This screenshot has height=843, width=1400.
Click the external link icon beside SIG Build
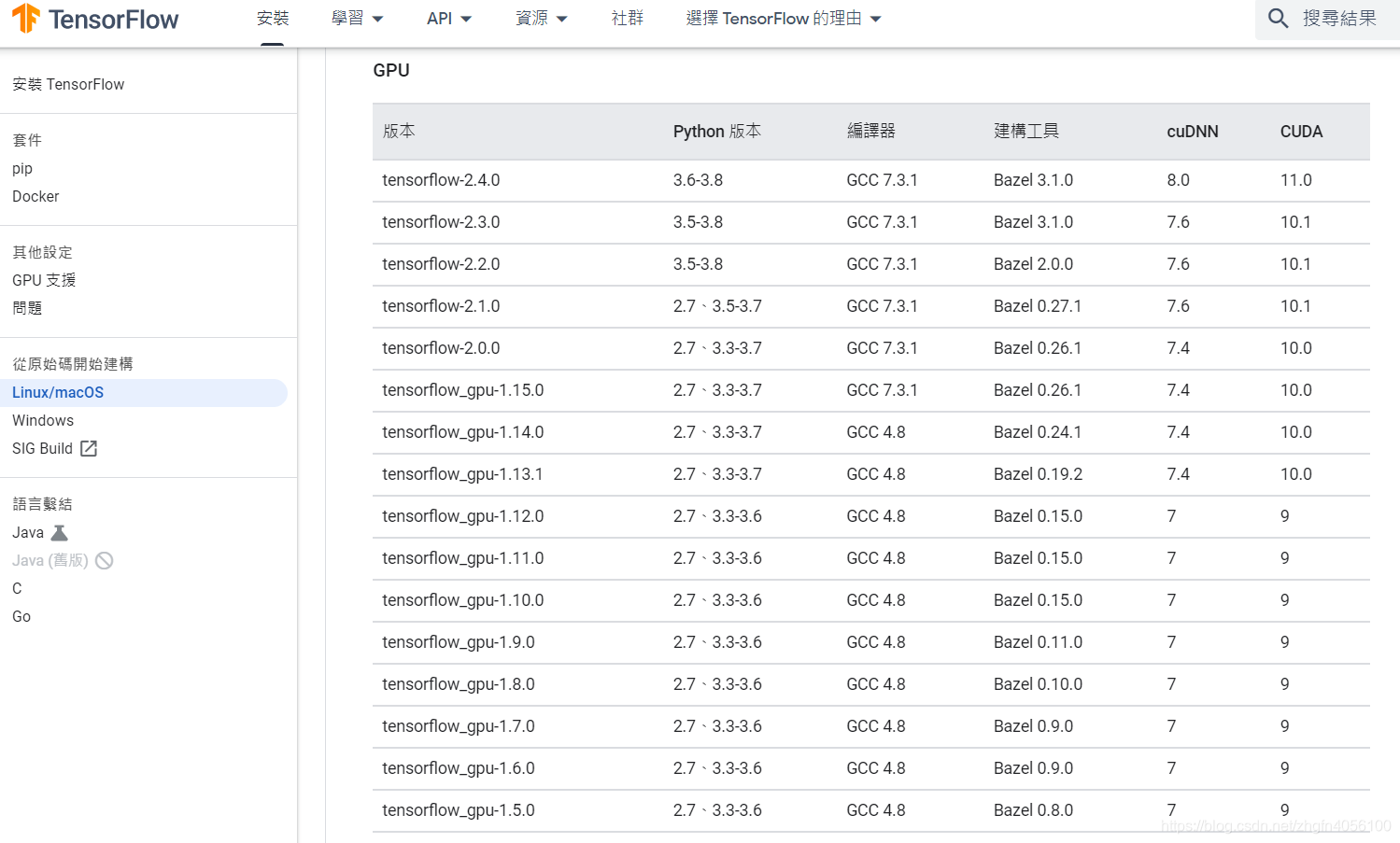tap(89, 449)
